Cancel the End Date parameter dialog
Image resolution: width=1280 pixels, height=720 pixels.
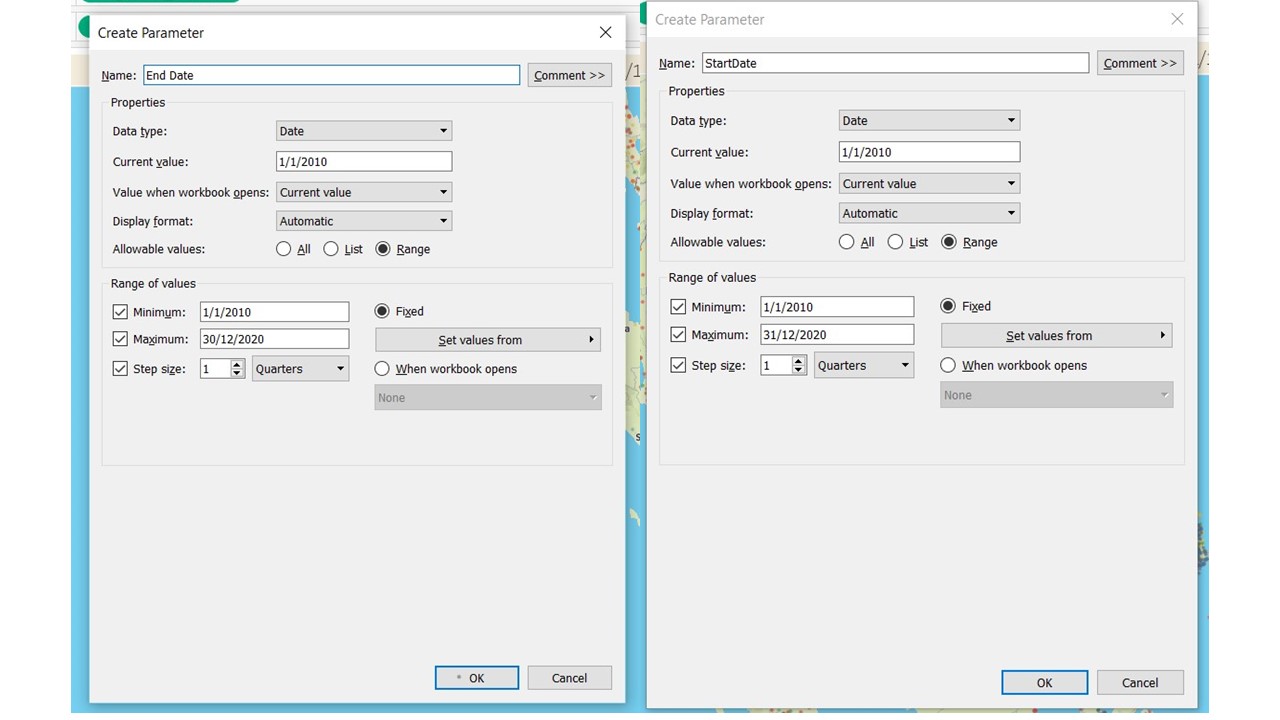point(569,678)
